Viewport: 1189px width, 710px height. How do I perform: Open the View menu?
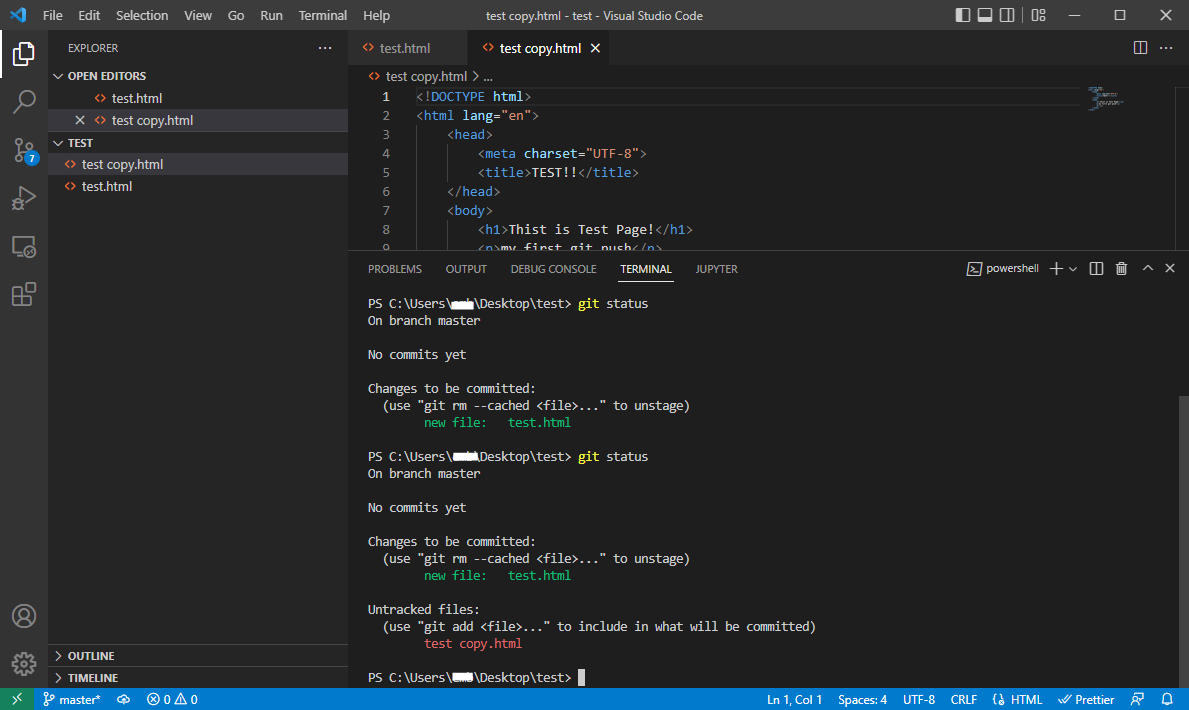198,15
